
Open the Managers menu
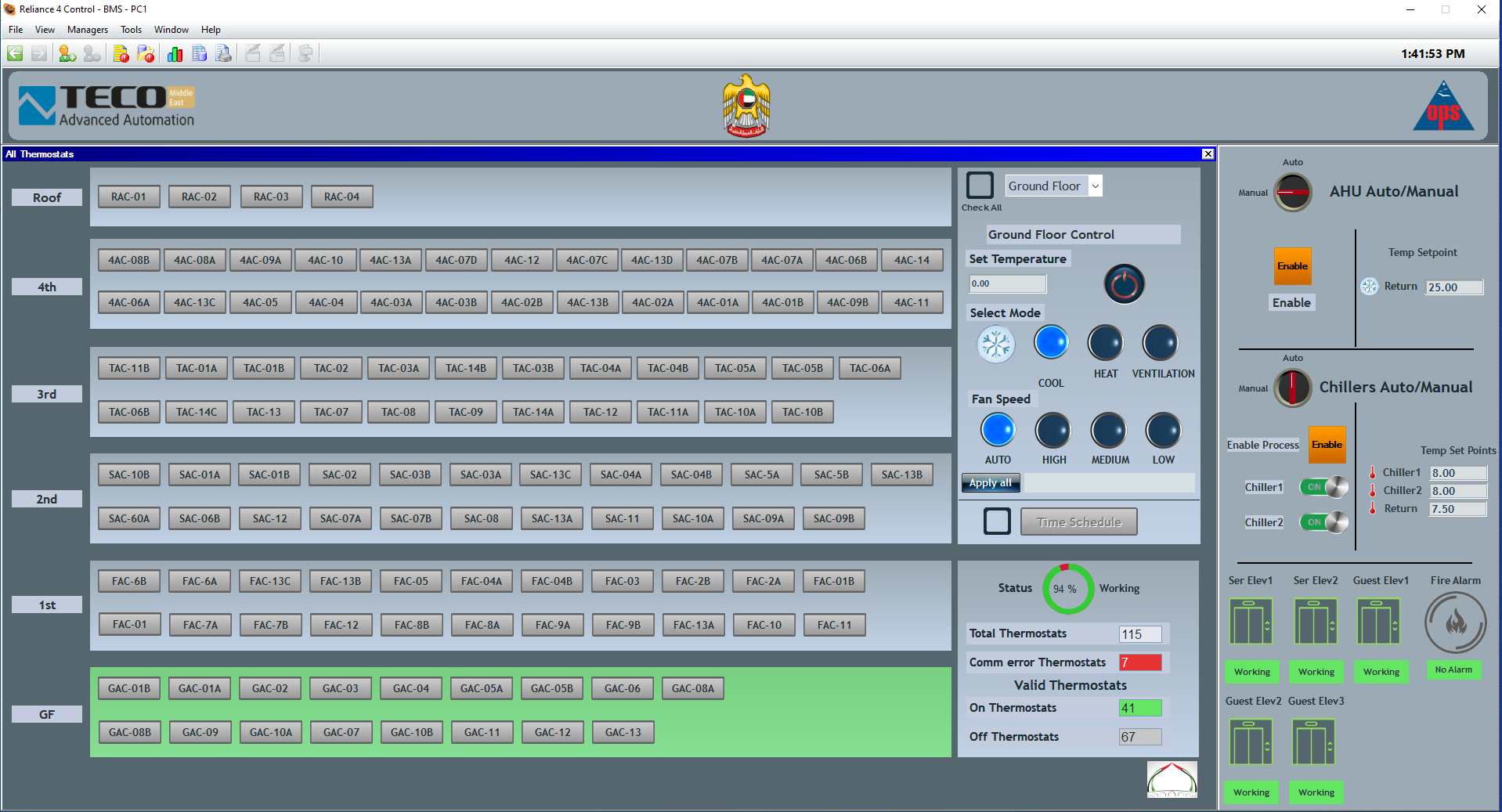pyautogui.click(x=87, y=30)
